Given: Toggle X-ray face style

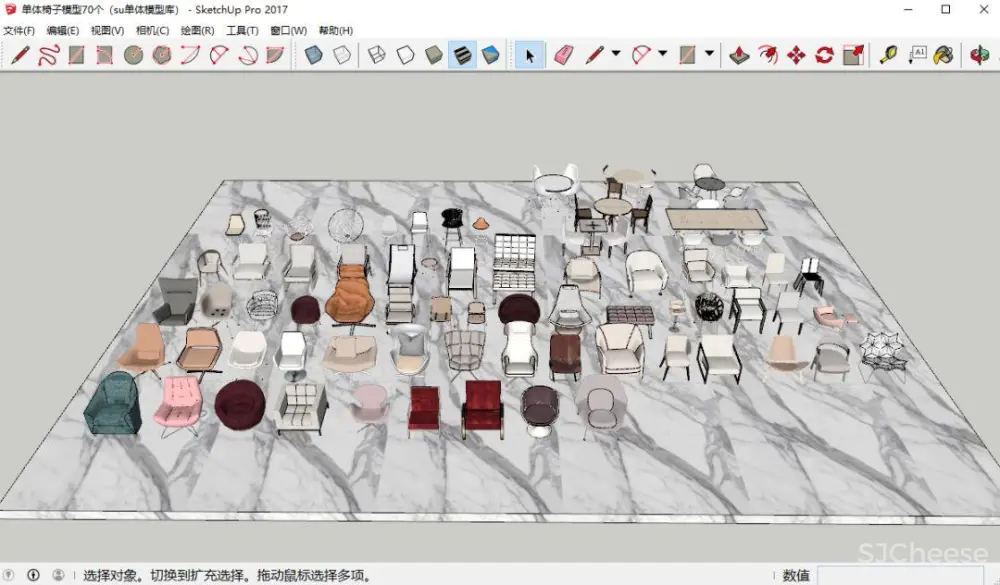Looking at the screenshot, I should (314, 55).
